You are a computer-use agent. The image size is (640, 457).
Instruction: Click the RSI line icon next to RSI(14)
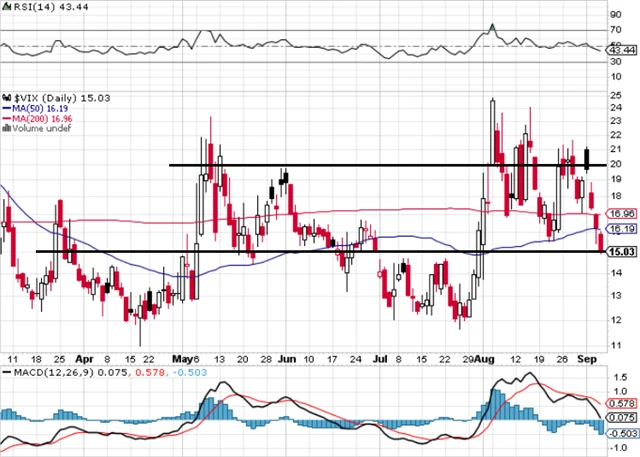8,7
